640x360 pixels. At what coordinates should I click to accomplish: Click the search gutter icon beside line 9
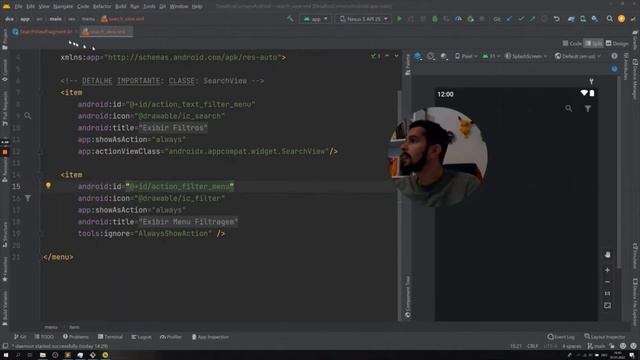click(27, 116)
